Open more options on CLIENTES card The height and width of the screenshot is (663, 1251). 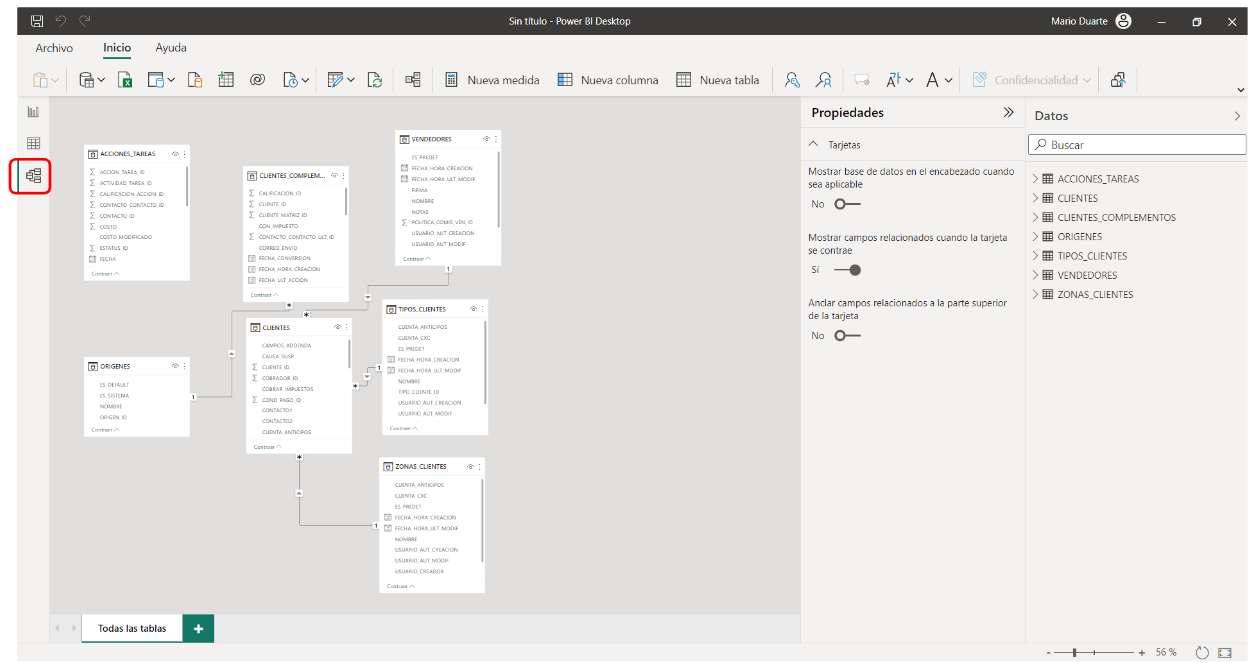(347, 327)
